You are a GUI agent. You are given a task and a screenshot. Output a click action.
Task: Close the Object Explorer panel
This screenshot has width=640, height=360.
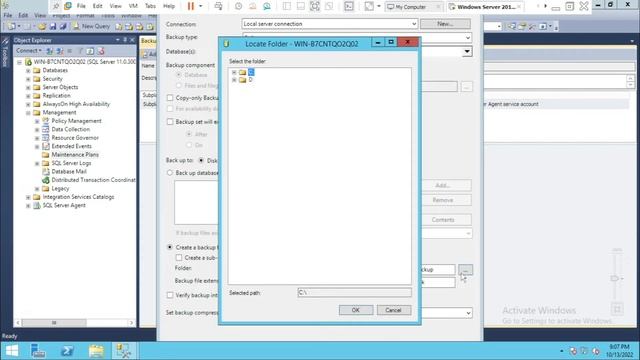pos(132,40)
